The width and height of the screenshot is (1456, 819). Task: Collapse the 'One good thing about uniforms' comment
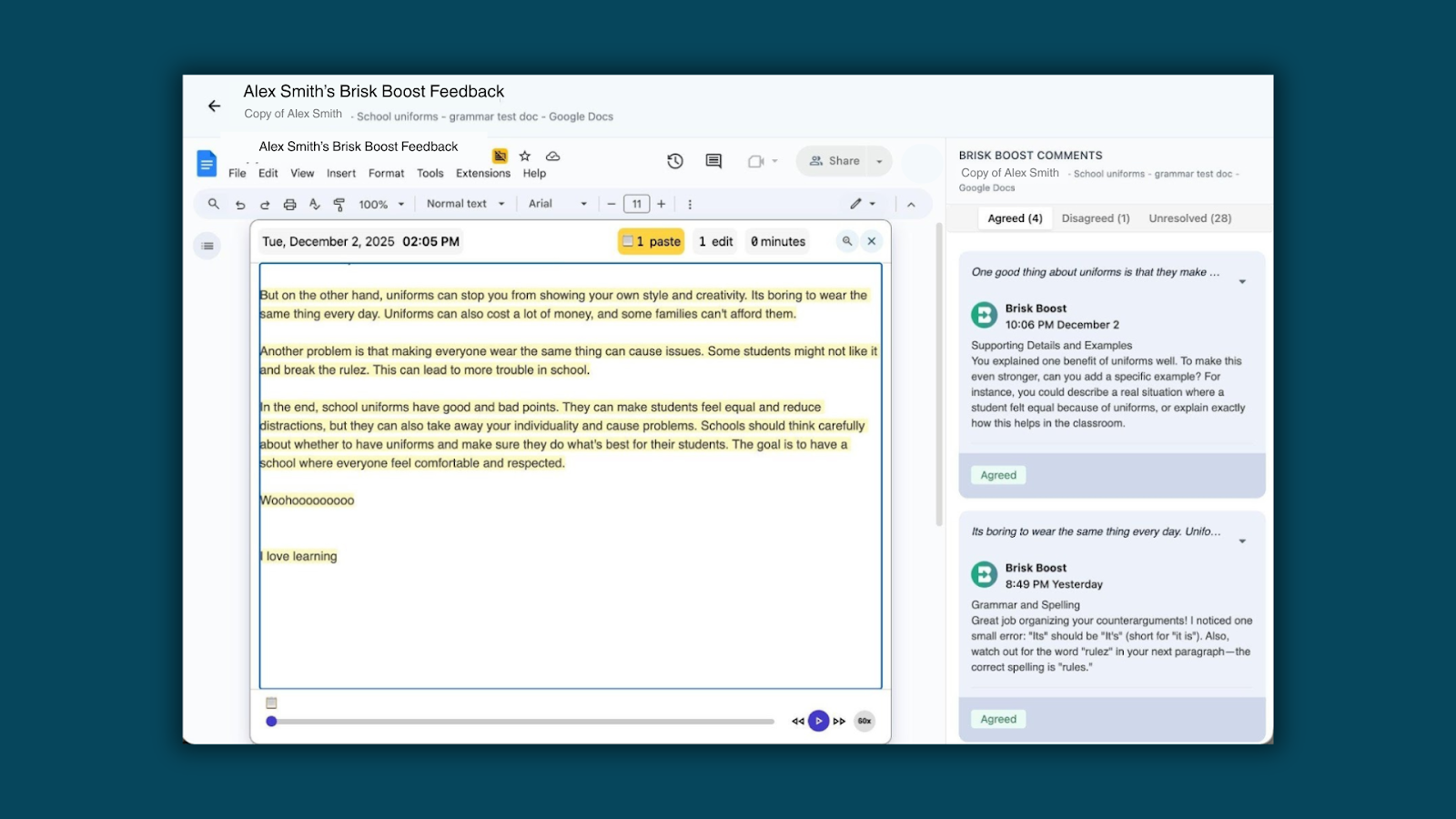[1242, 282]
